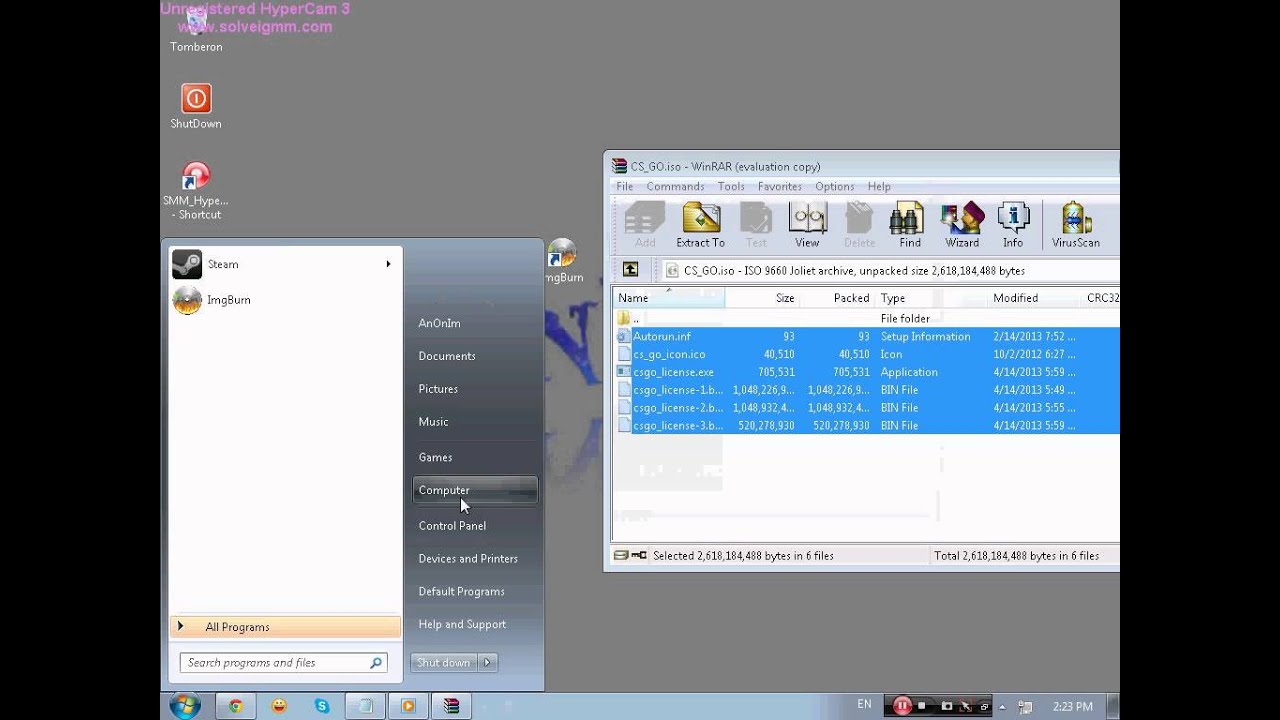Launch ImgBurn from the Start menu list

286,300
